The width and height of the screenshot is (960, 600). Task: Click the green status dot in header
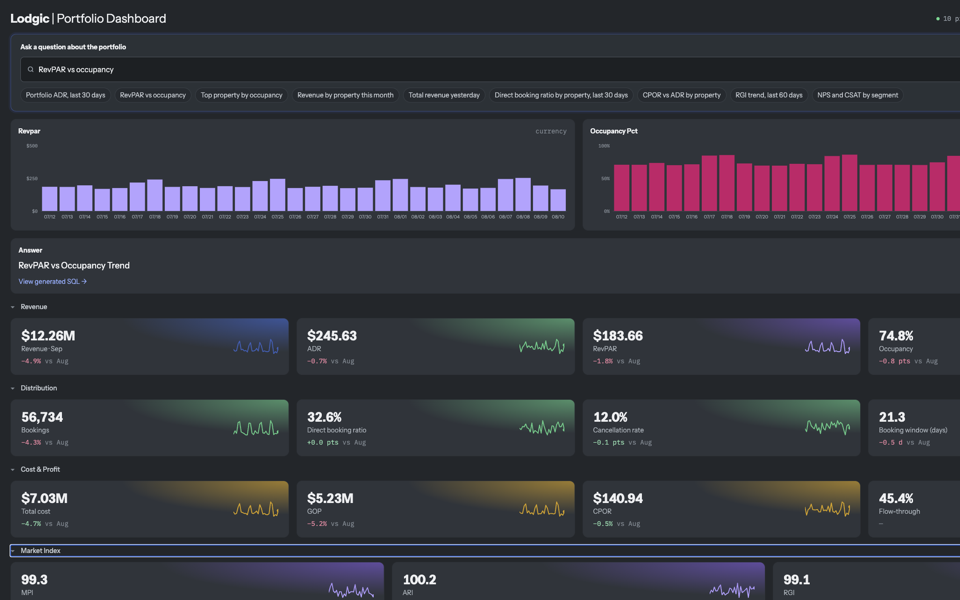(937, 19)
